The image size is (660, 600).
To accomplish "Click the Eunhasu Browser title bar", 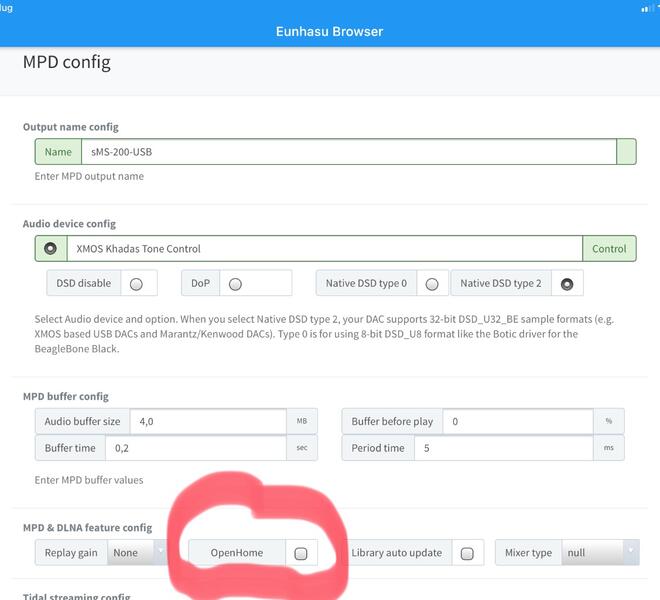I will (330, 31).
